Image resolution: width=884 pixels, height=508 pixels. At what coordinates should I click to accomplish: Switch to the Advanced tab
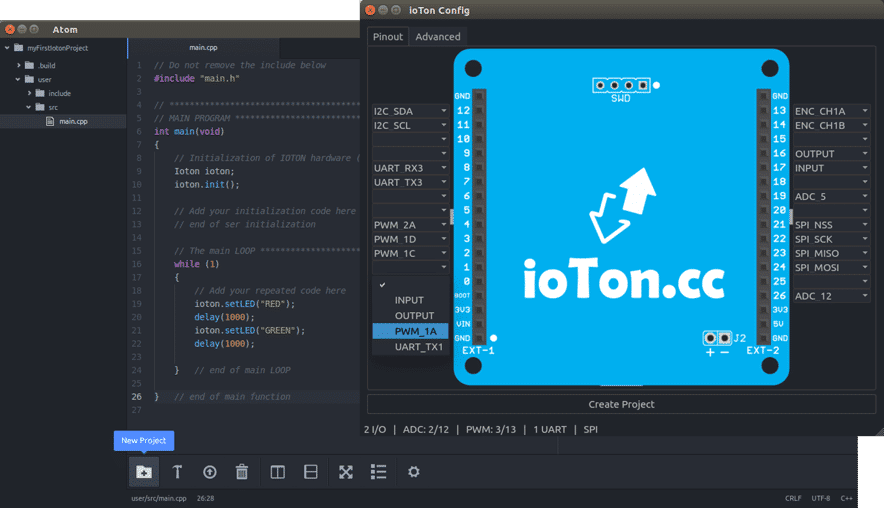tap(438, 37)
